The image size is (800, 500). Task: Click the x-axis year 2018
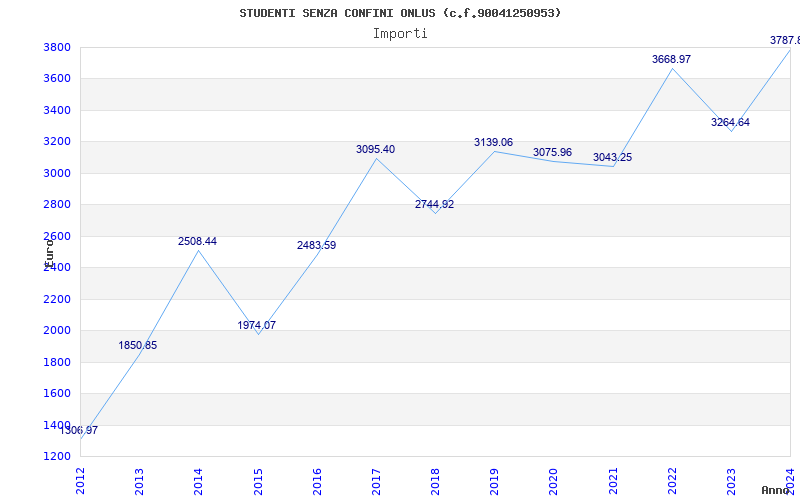pyautogui.click(x=435, y=481)
